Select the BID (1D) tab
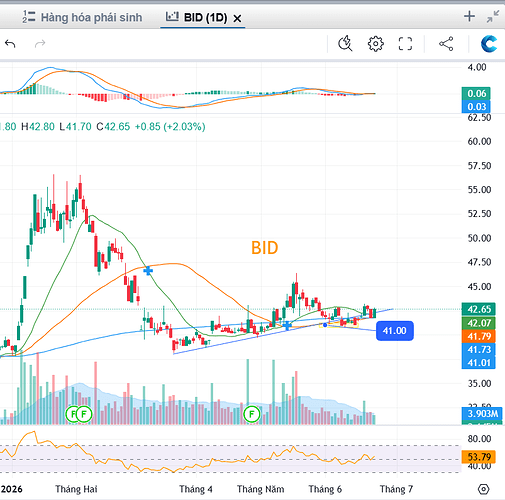This screenshot has width=505, height=500. pos(197,17)
